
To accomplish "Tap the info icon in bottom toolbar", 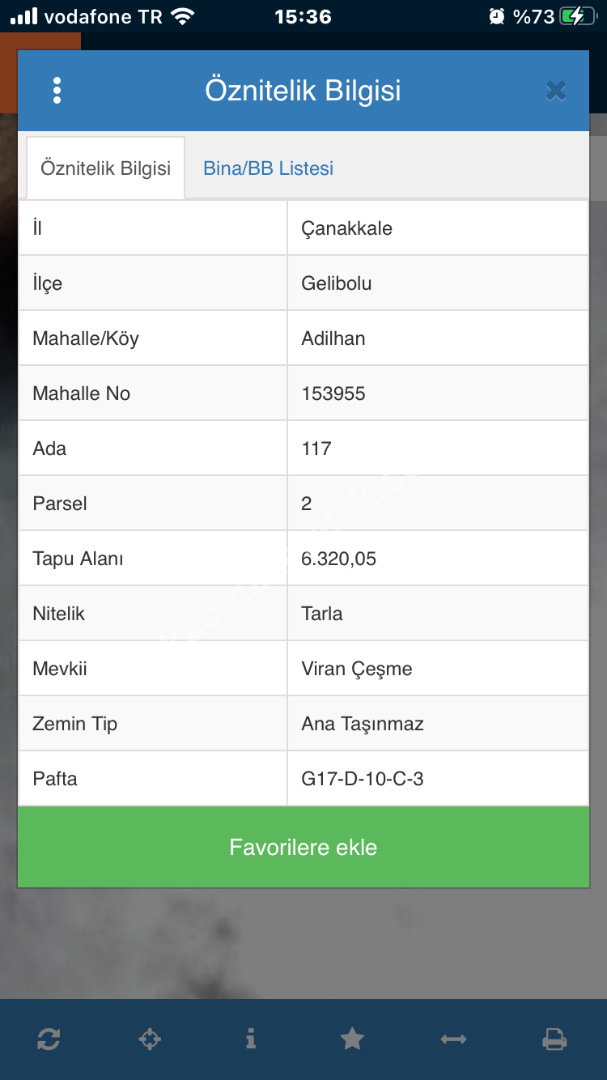I will coord(250,1039).
